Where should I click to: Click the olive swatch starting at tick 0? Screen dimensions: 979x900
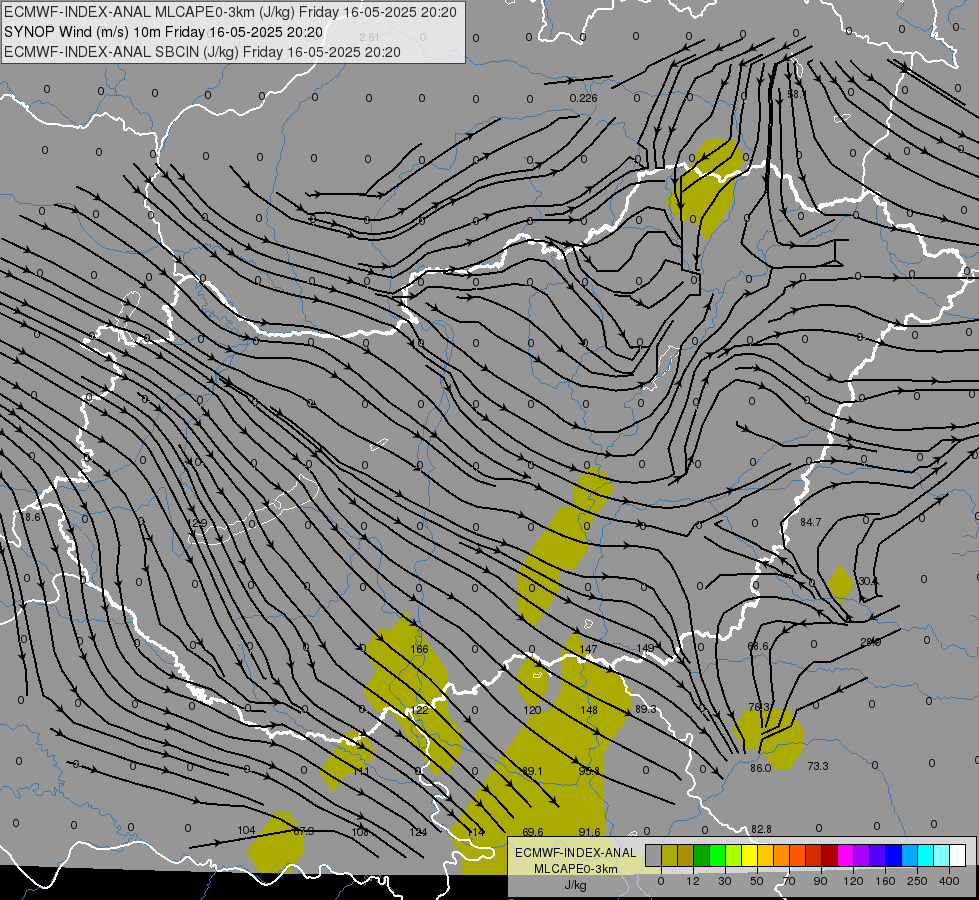pos(669,855)
